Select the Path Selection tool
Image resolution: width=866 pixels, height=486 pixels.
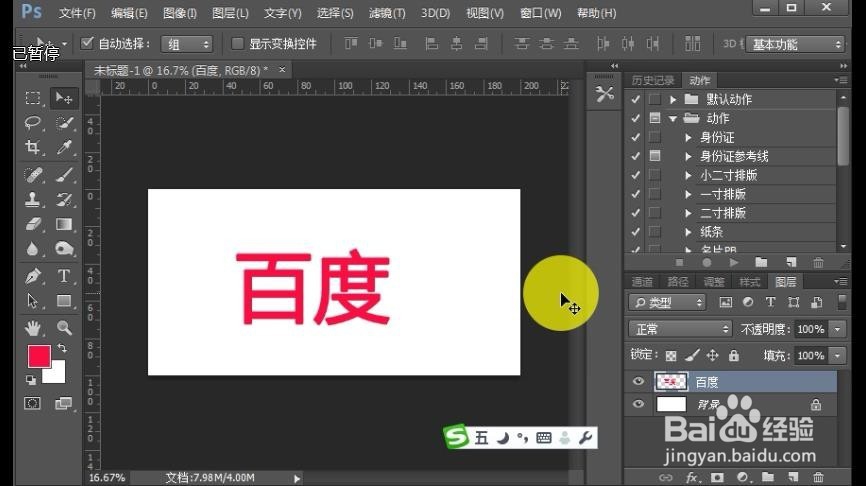[x=33, y=301]
